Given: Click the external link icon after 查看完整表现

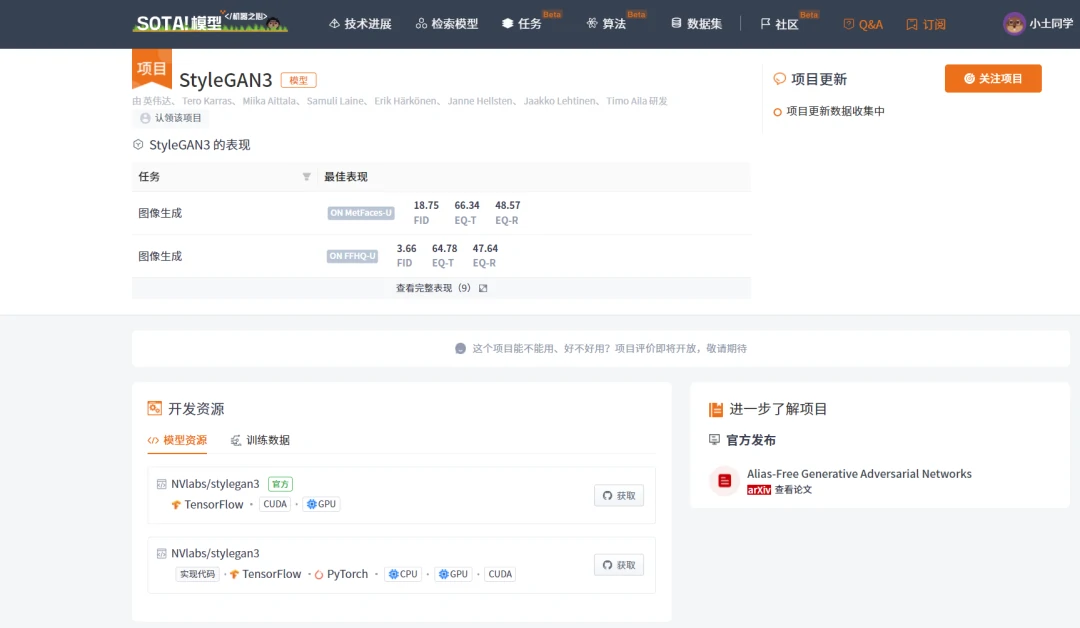Looking at the screenshot, I should pyautogui.click(x=483, y=288).
